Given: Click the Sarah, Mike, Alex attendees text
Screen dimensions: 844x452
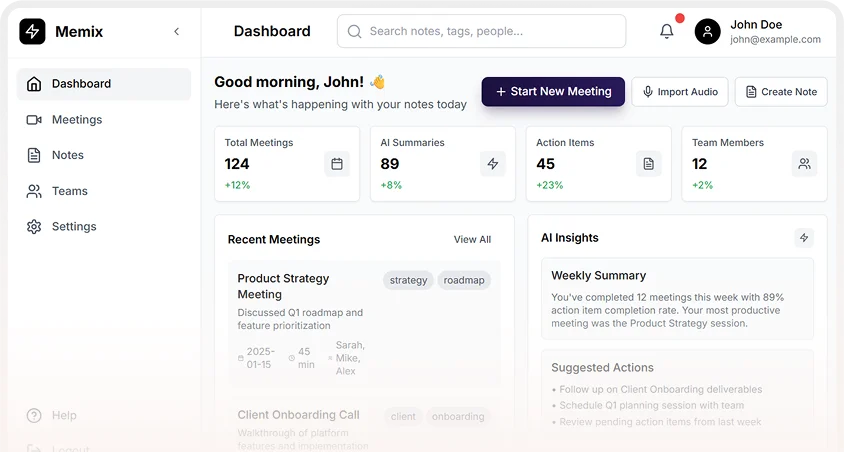Looking at the screenshot, I should [x=350, y=358].
